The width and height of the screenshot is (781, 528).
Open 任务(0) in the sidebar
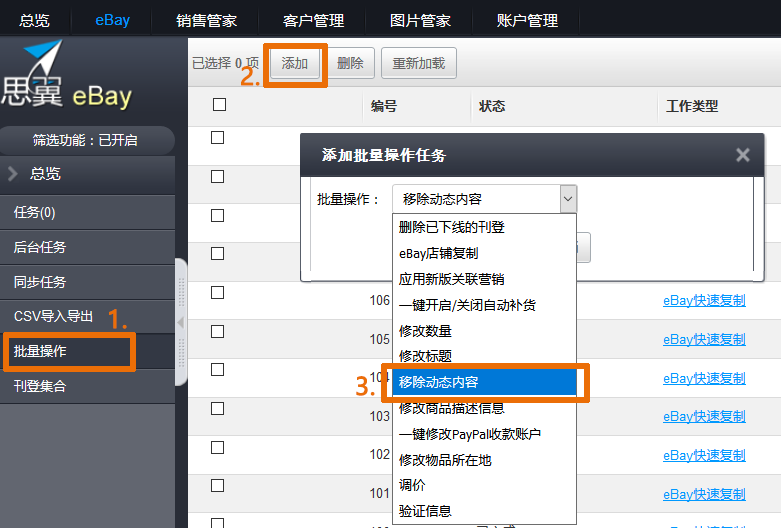[x=87, y=212]
